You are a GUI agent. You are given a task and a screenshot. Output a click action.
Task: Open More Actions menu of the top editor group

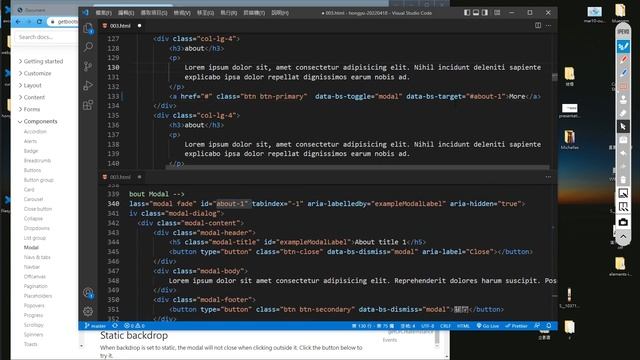click(549, 25)
